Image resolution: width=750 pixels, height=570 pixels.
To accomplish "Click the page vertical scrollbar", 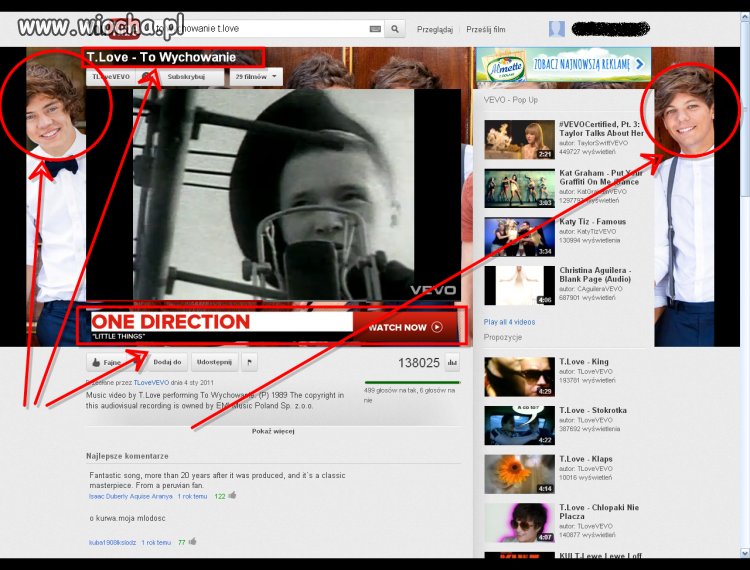I will pos(745,285).
